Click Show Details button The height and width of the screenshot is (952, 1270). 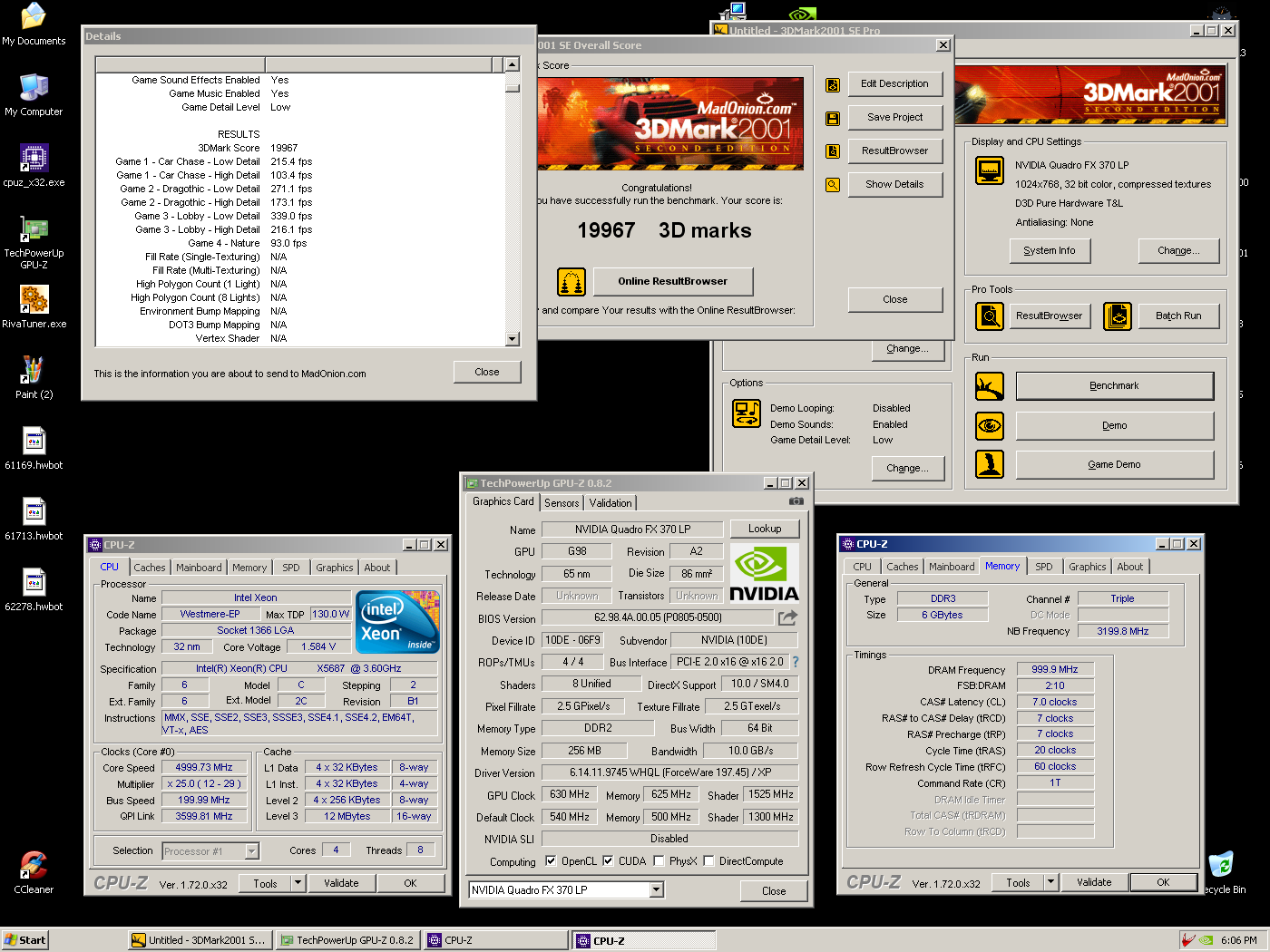[894, 184]
